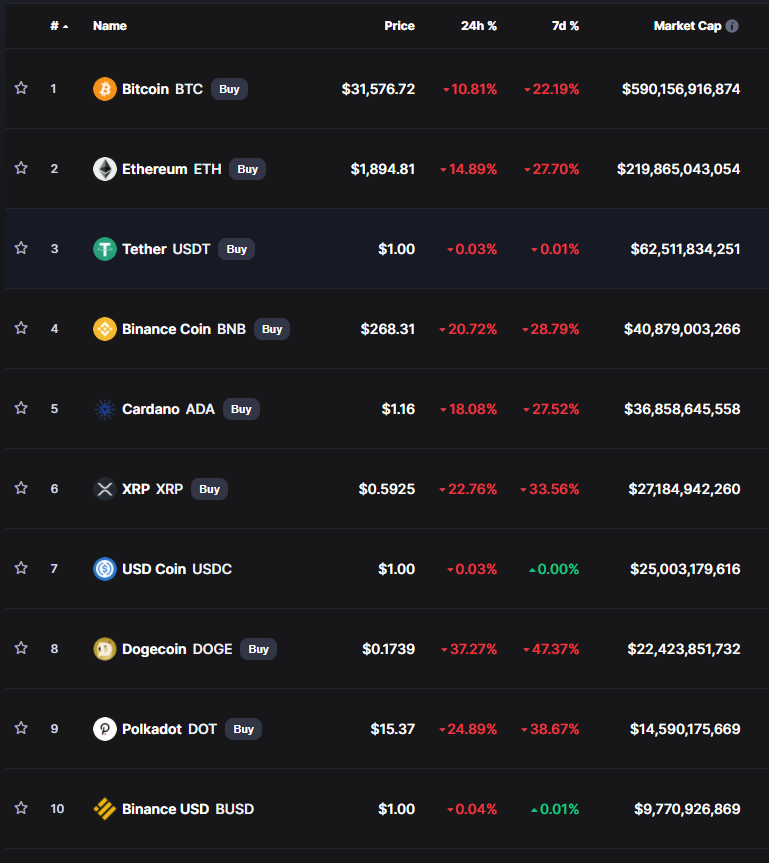Toggle the watchlist star for Binance Coin
Screen dimensions: 769x863
pyautogui.click(x=21, y=328)
